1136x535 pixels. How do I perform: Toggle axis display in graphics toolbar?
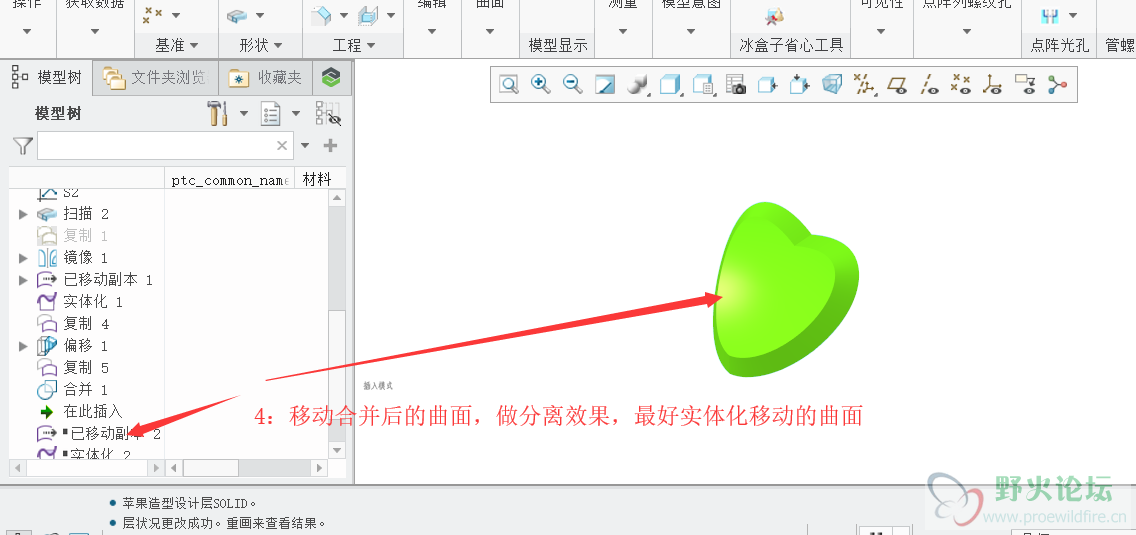(x=930, y=85)
